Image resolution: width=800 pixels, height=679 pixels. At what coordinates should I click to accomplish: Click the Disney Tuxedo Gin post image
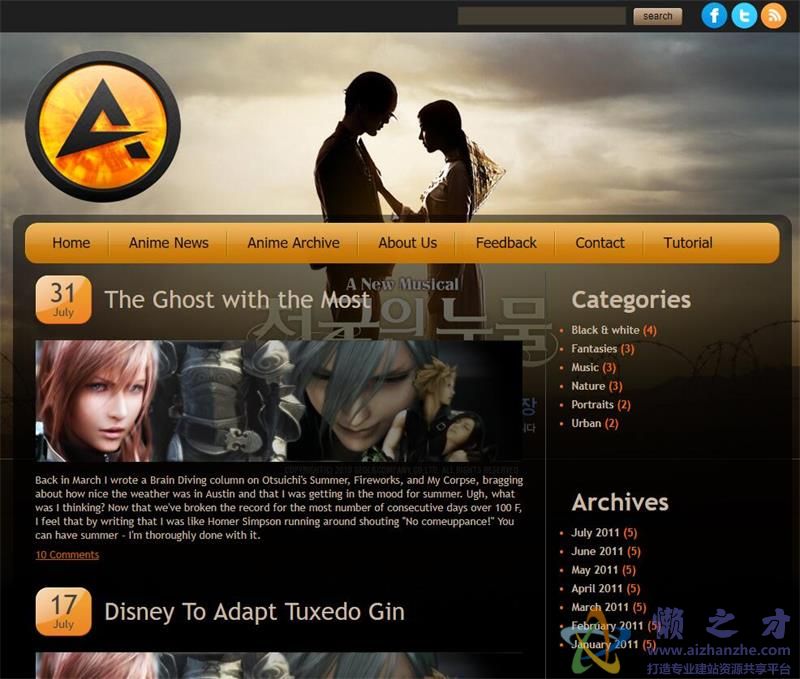279,666
